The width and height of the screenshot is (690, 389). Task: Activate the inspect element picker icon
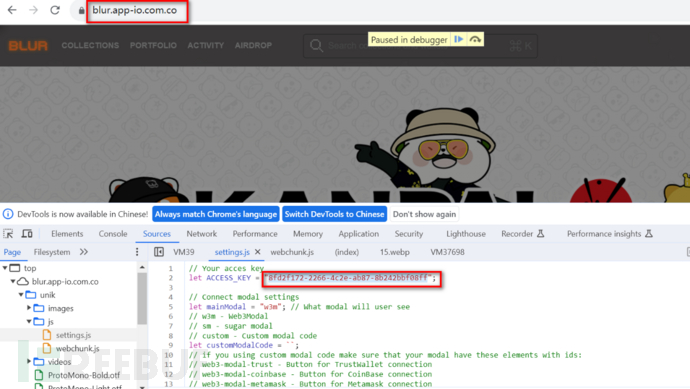[x=8, y=234]
